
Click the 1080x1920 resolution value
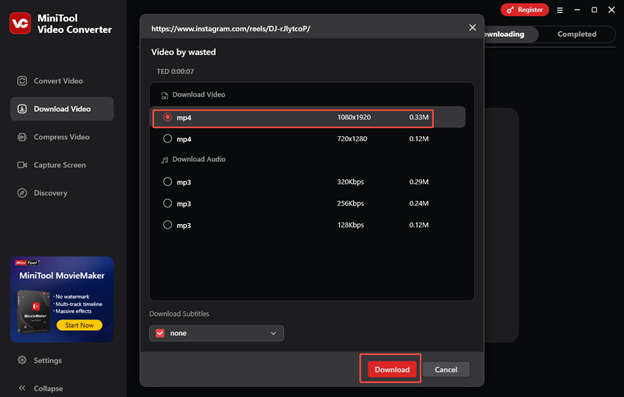pyautogui.click(x=354, y=117)
